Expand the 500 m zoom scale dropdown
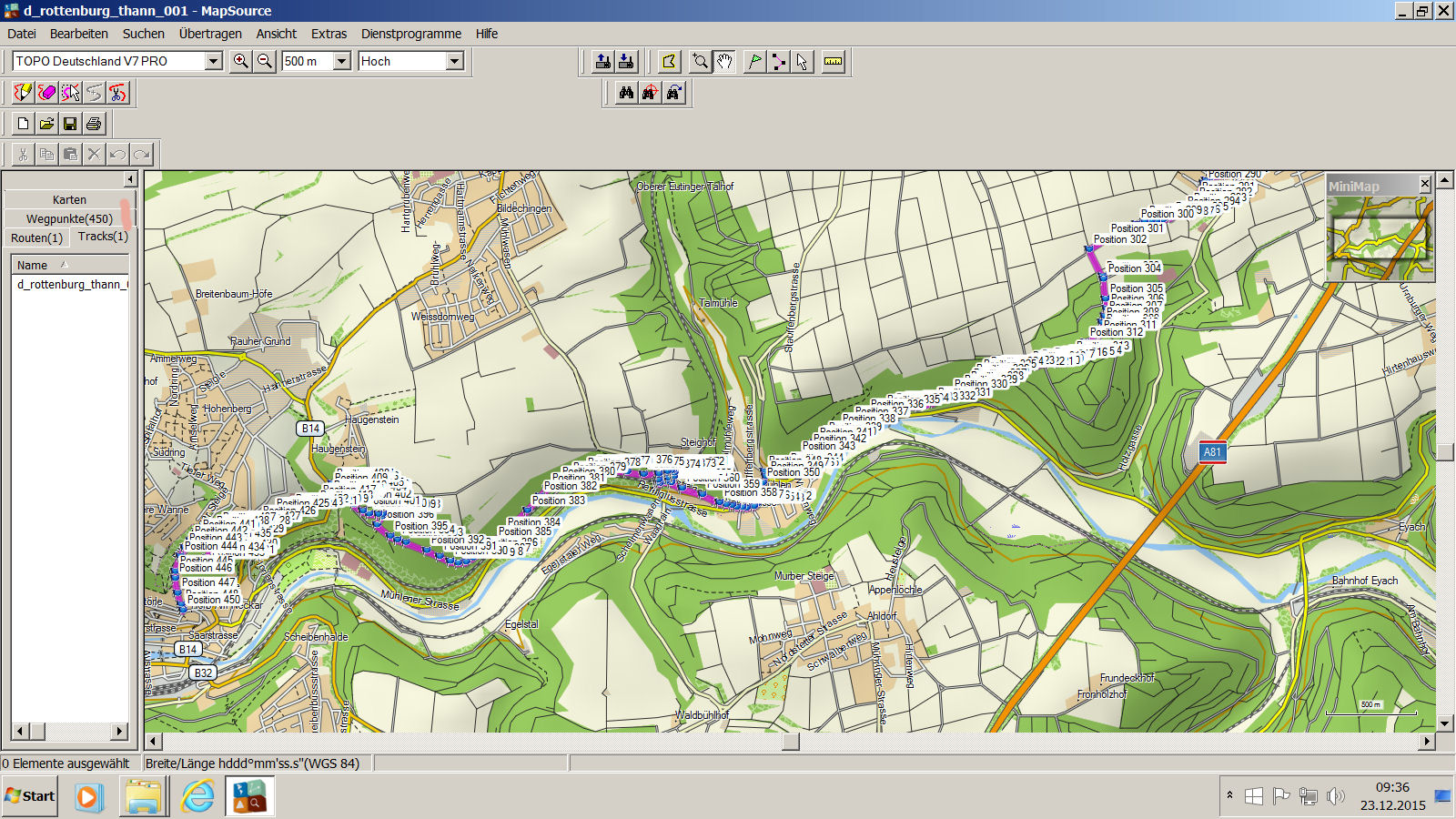Screen dimensions: 1456x819 point(342,61)
